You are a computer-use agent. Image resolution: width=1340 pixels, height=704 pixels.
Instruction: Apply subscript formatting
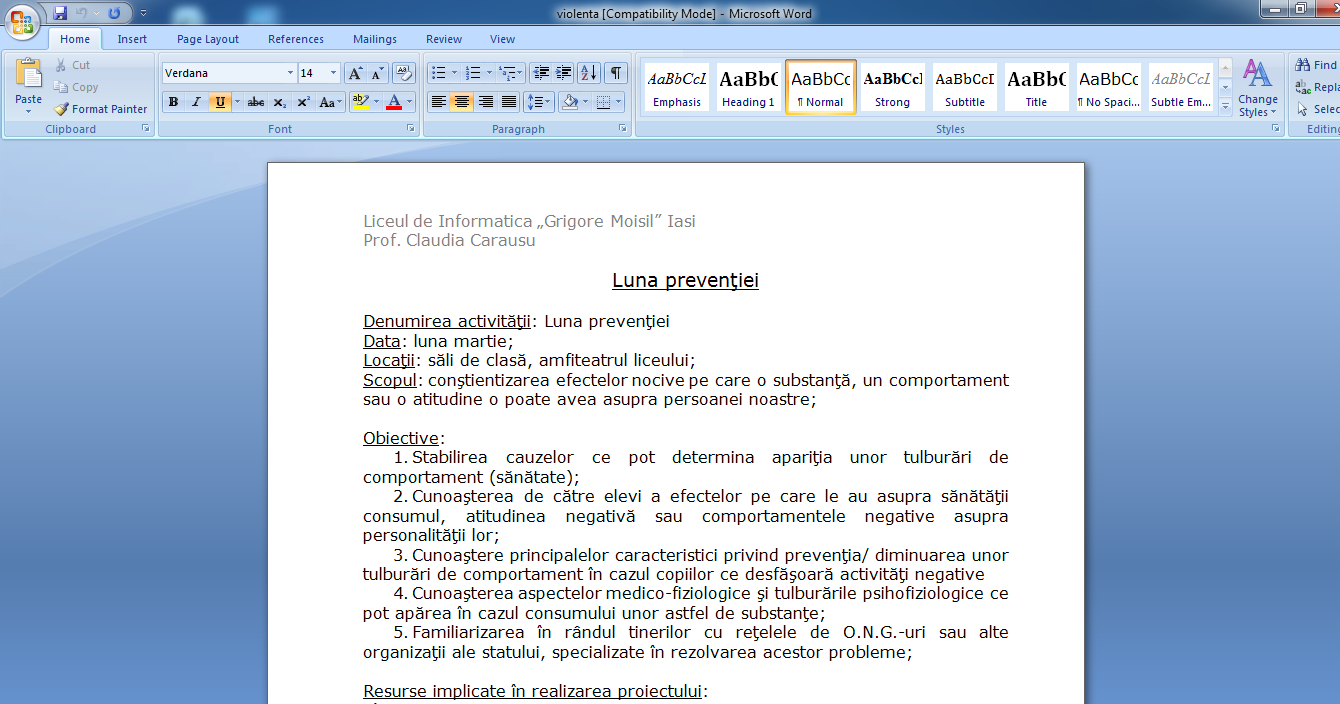(x=280, y=102)
